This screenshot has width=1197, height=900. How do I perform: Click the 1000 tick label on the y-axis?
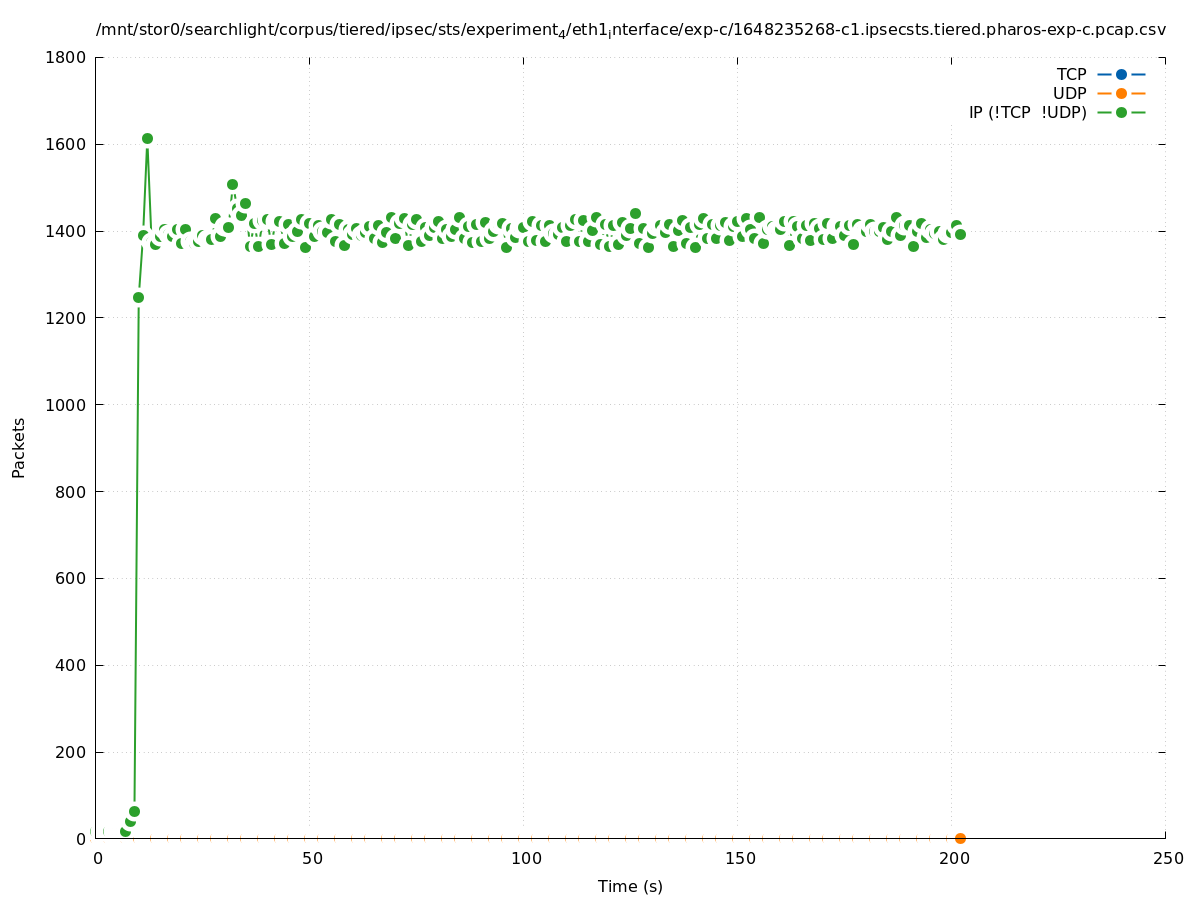tap(66, 405)
